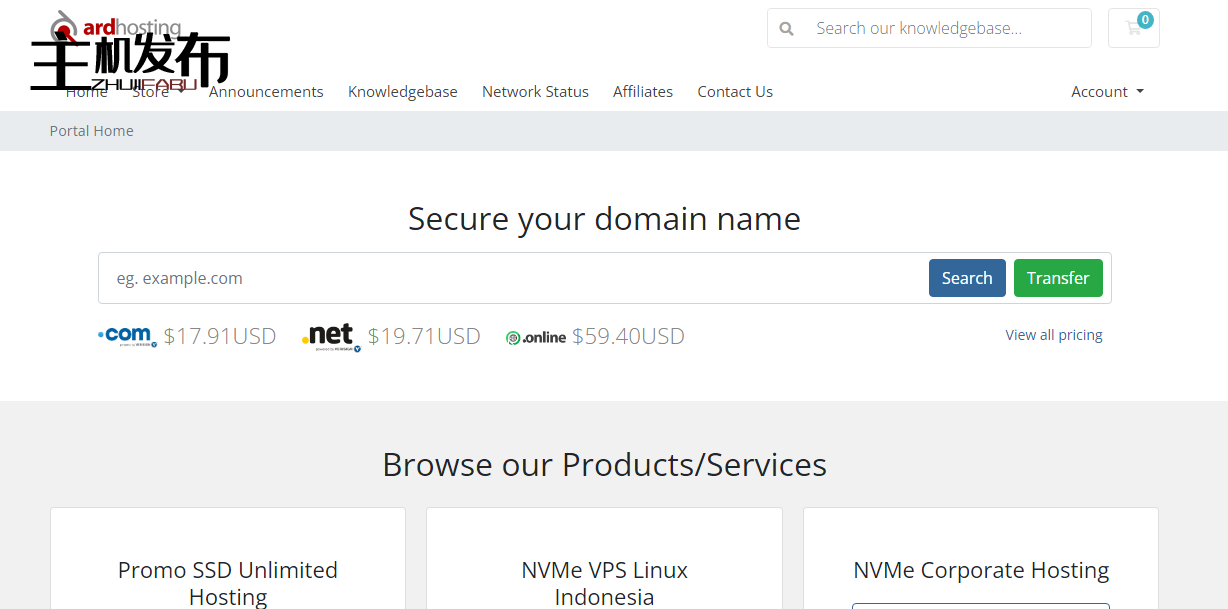Image resolution: width=1228 pixels, height=609 pixels.
Task: Click the magnifying glass search icon
Action: [x=787, y=28]
